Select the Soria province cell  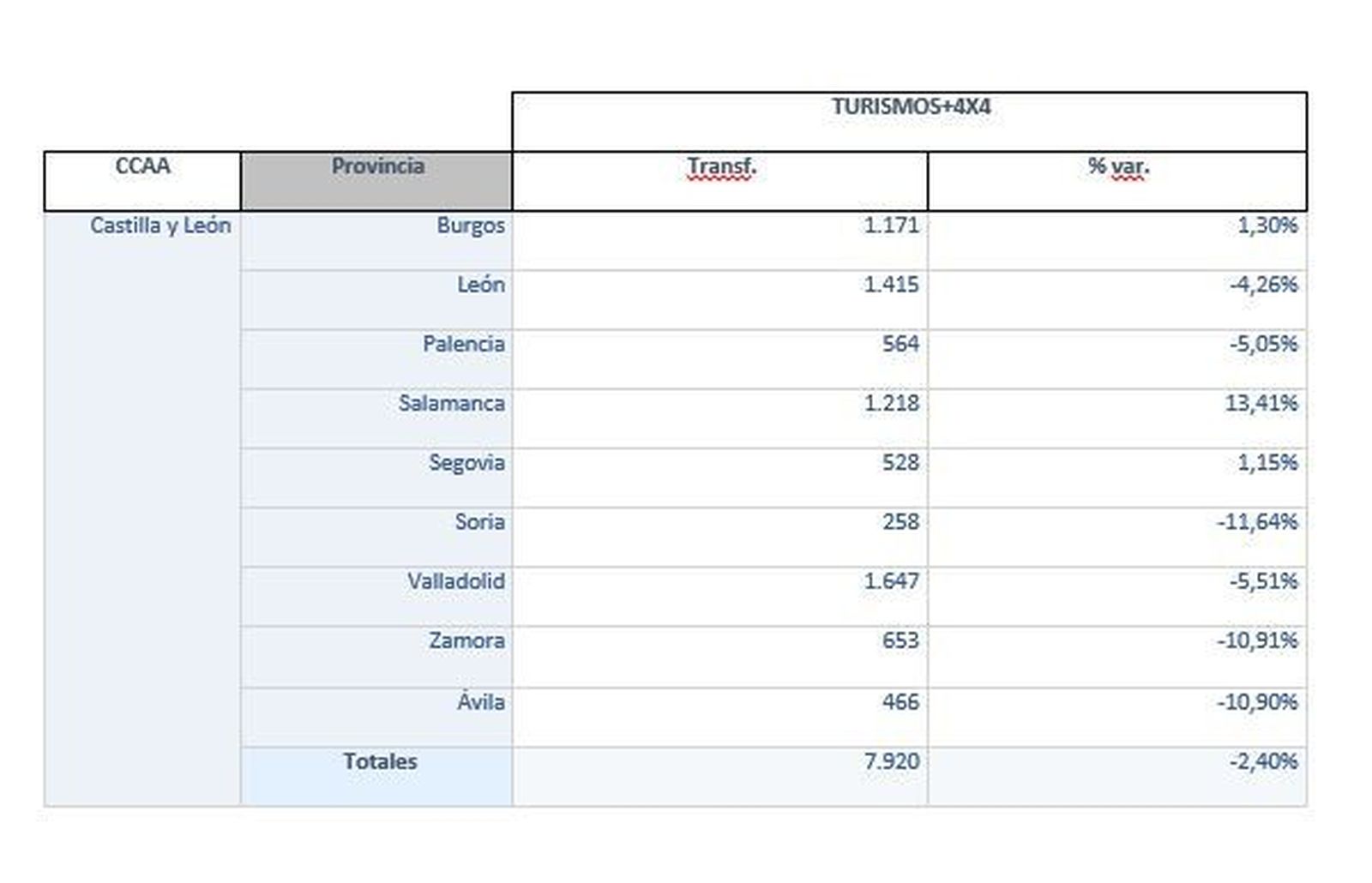pos(479,522)
